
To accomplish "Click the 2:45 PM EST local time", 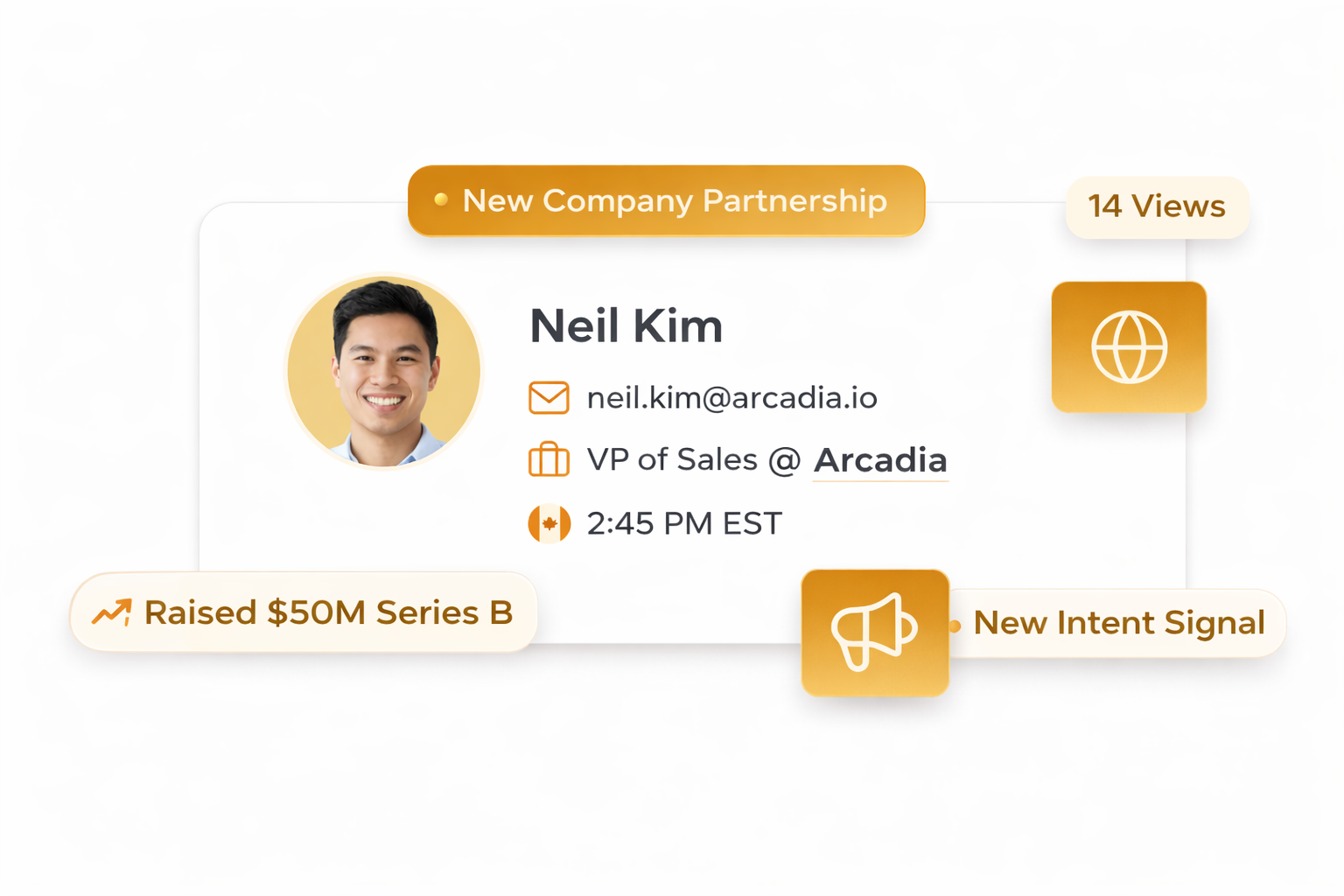I will (x=684, y=524).
